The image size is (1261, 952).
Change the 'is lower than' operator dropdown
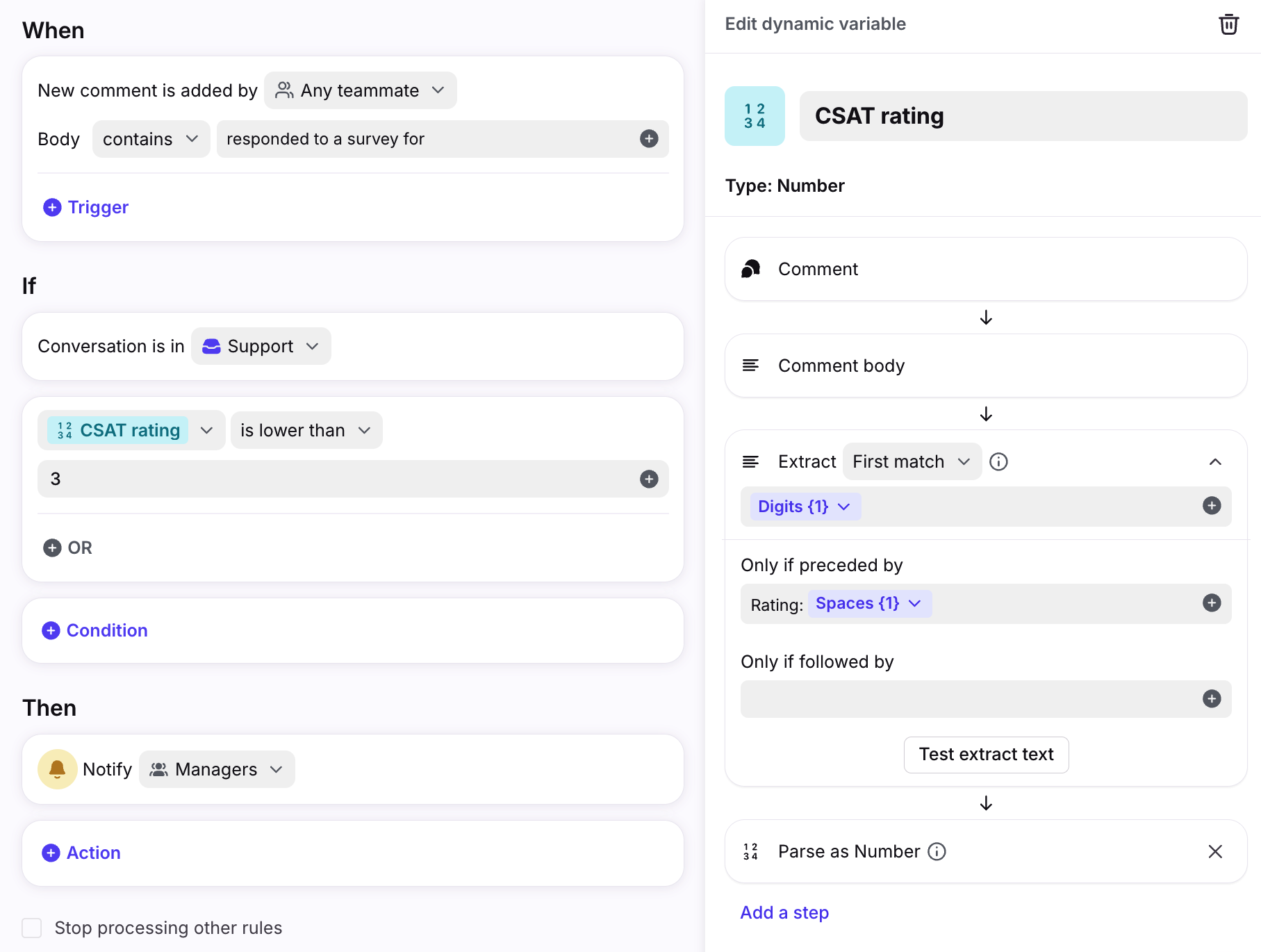tap(306, 431)
